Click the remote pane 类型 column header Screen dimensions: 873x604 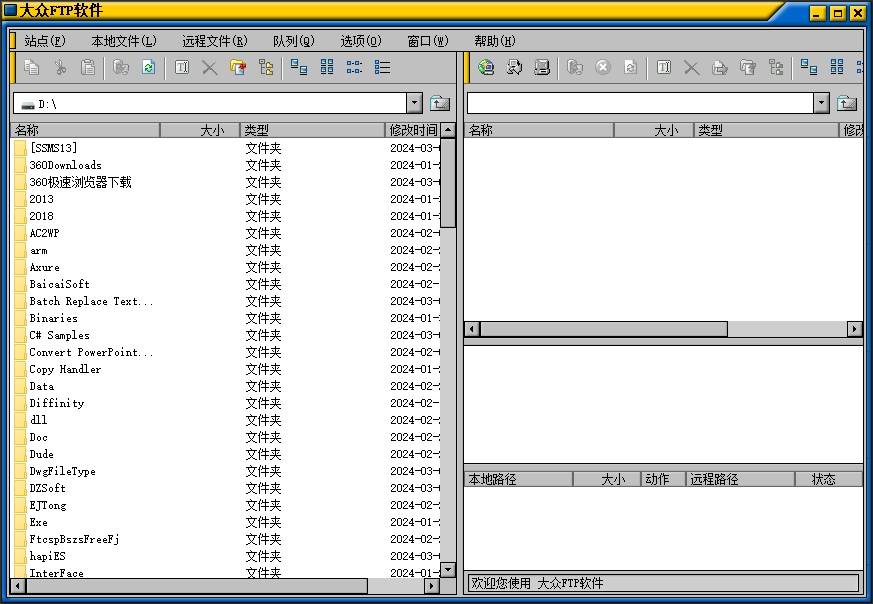[766, 130]
